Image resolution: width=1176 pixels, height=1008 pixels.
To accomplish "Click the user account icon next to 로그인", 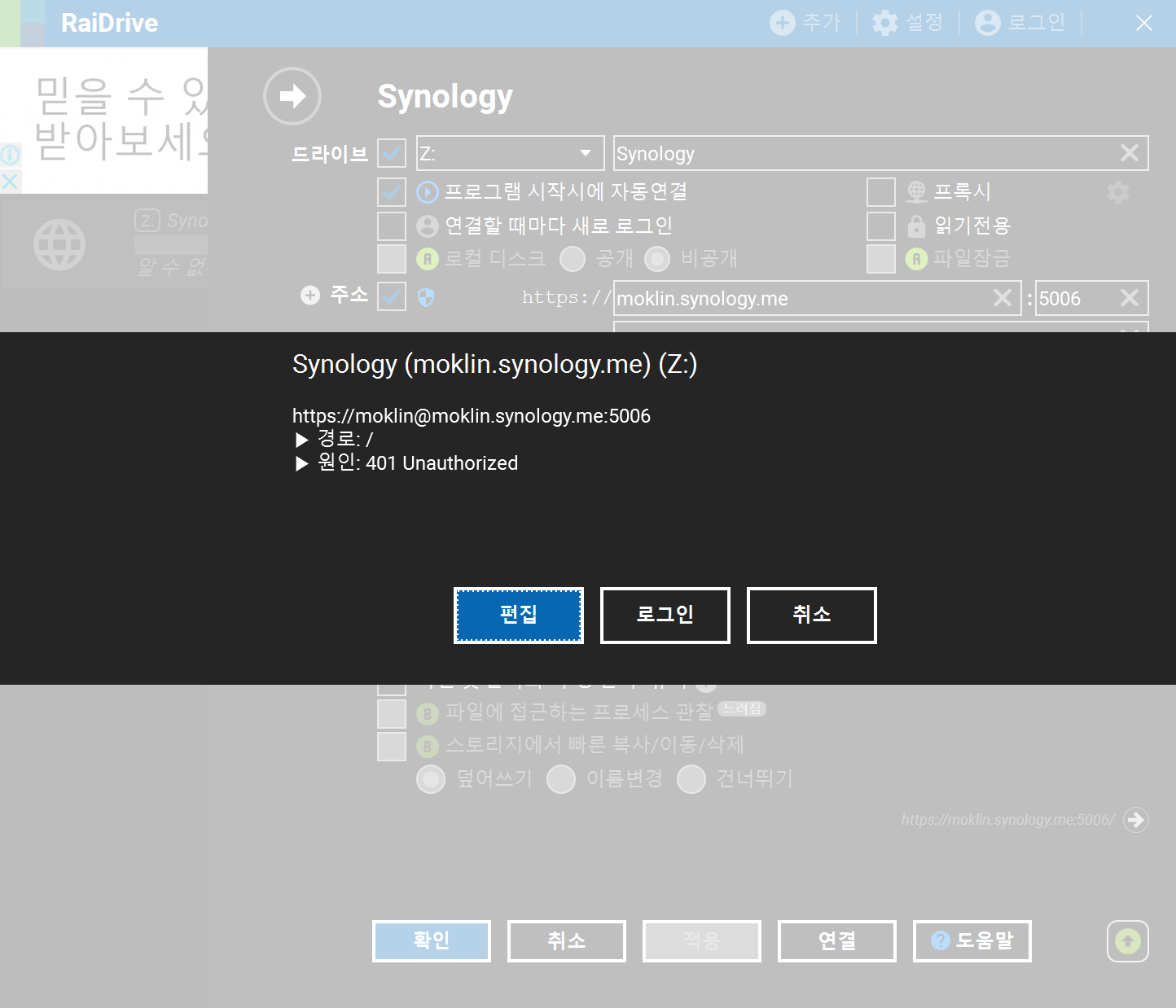I will click(x=988, y=22).
